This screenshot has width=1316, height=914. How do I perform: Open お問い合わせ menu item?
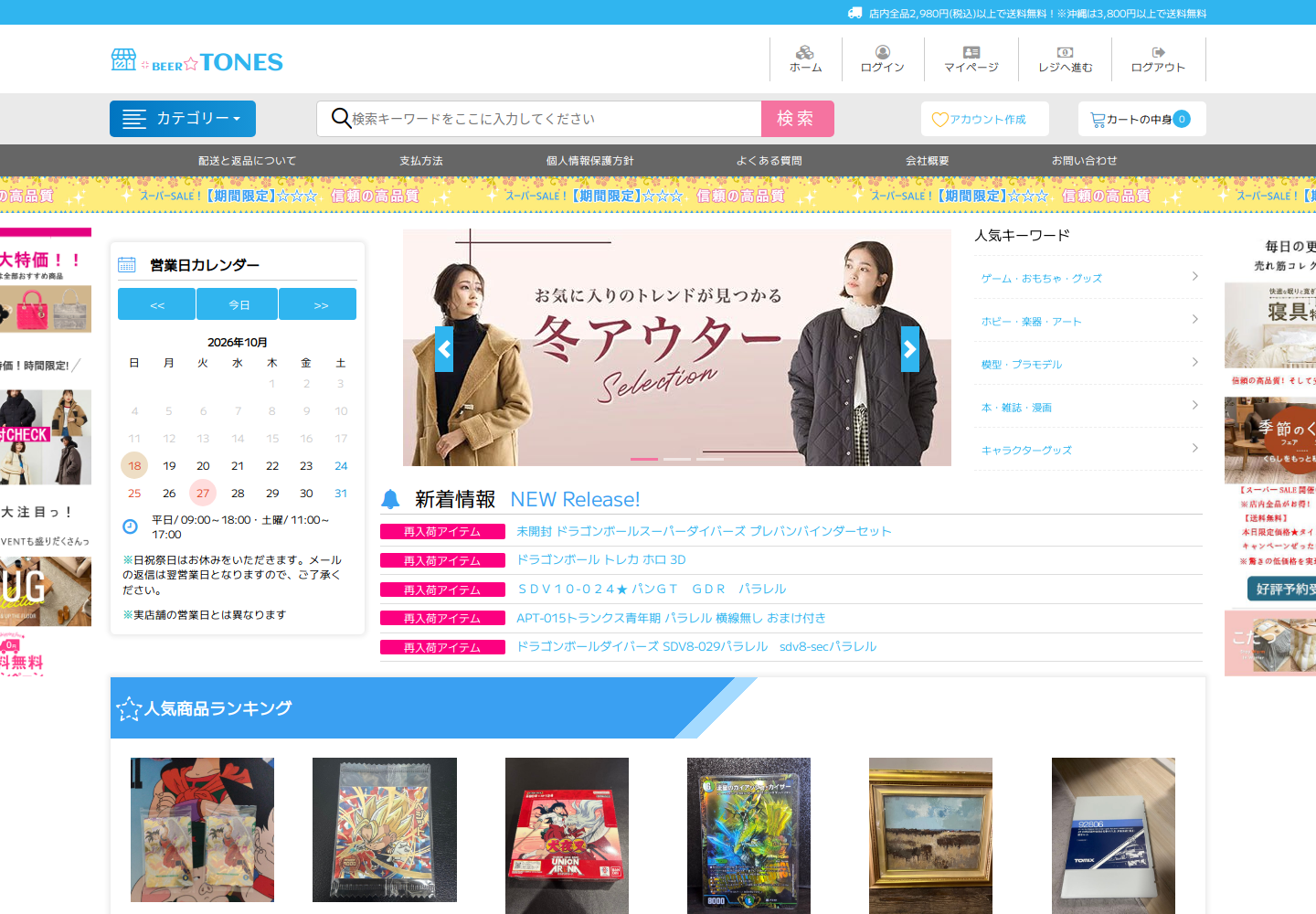(x=1085, y=161)
